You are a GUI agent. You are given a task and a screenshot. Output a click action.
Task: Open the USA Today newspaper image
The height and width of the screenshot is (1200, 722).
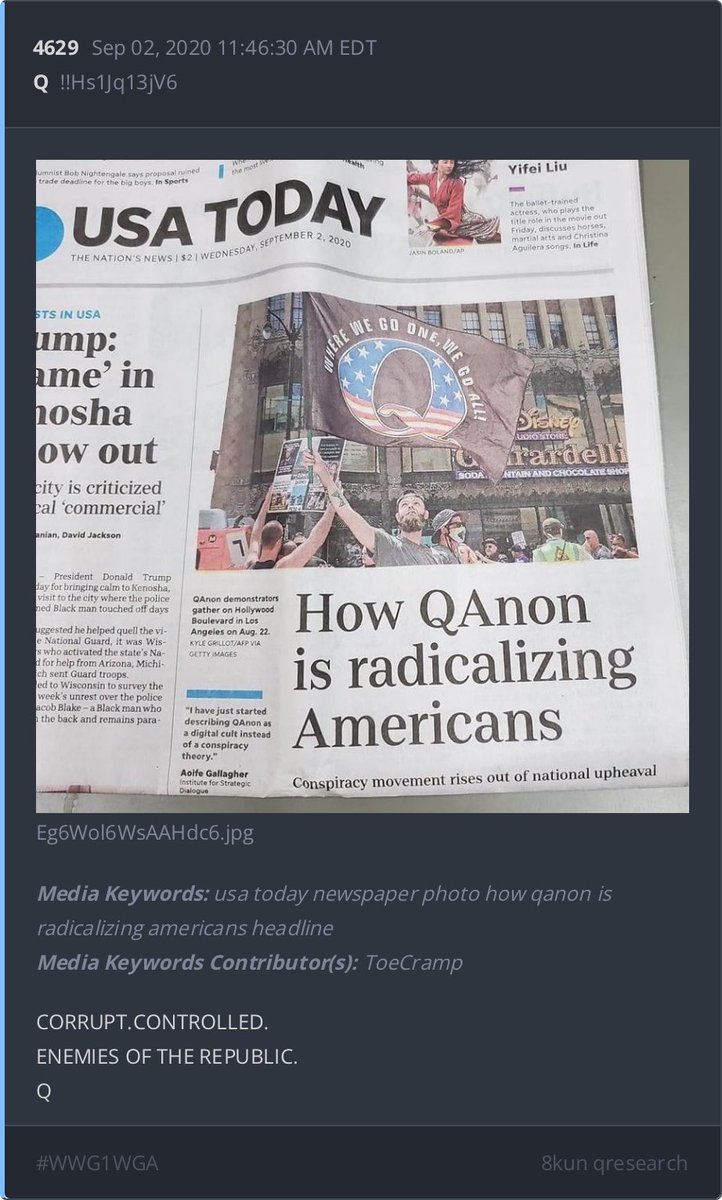[362, 486]
